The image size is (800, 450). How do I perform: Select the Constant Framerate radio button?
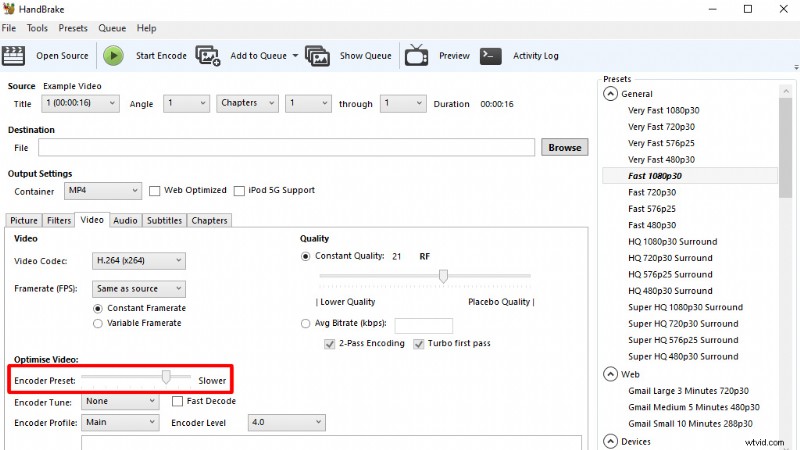(98, 309)
